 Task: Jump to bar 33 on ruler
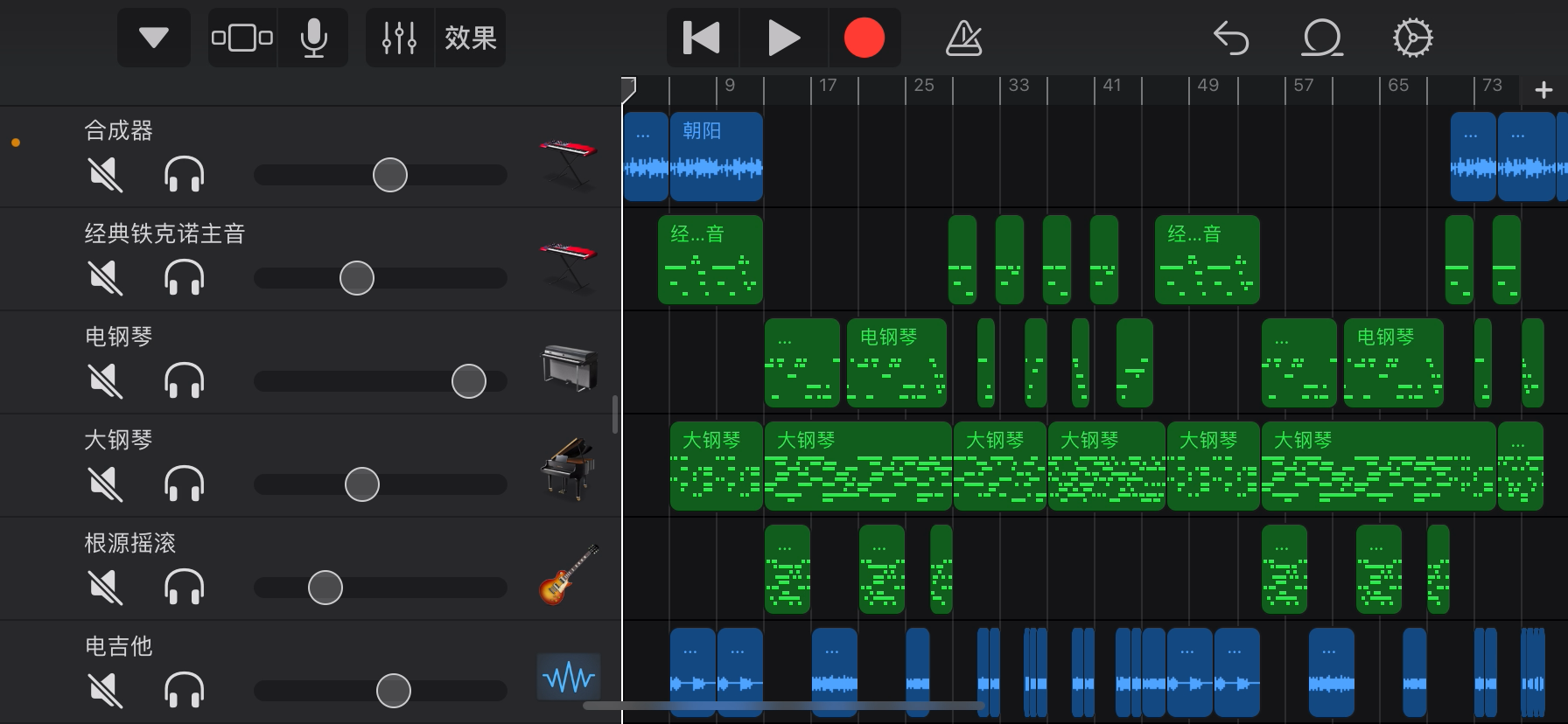coord(1018,86)
